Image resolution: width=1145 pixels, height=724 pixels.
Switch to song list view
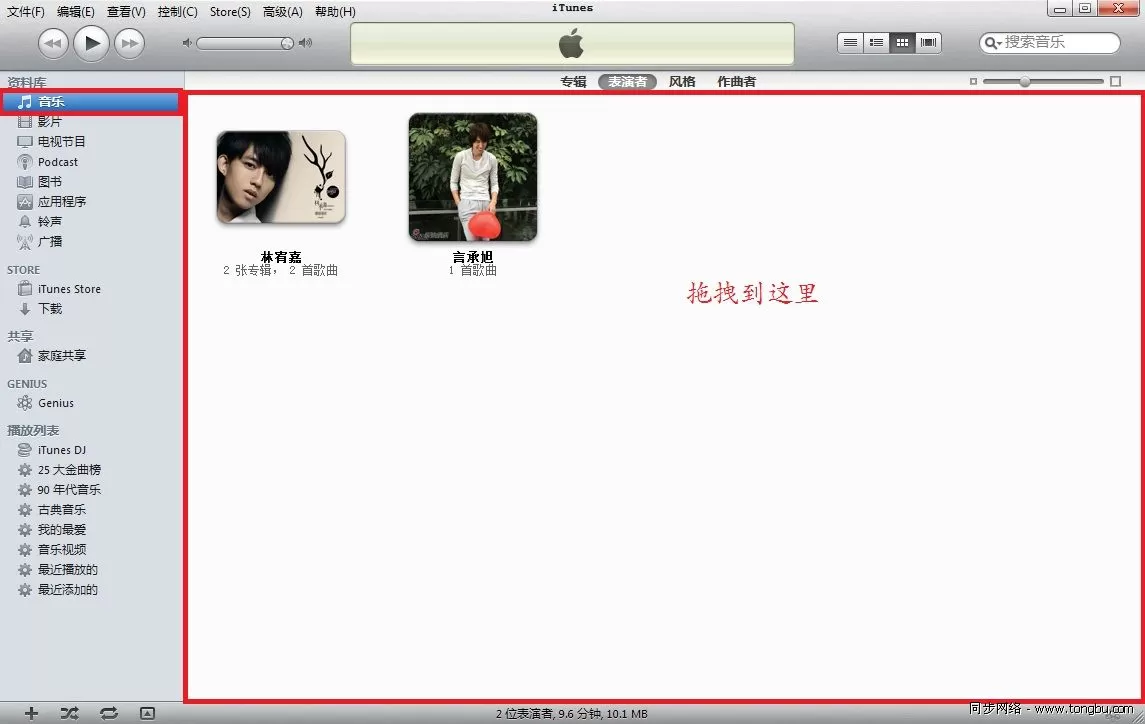pos(850,42)
